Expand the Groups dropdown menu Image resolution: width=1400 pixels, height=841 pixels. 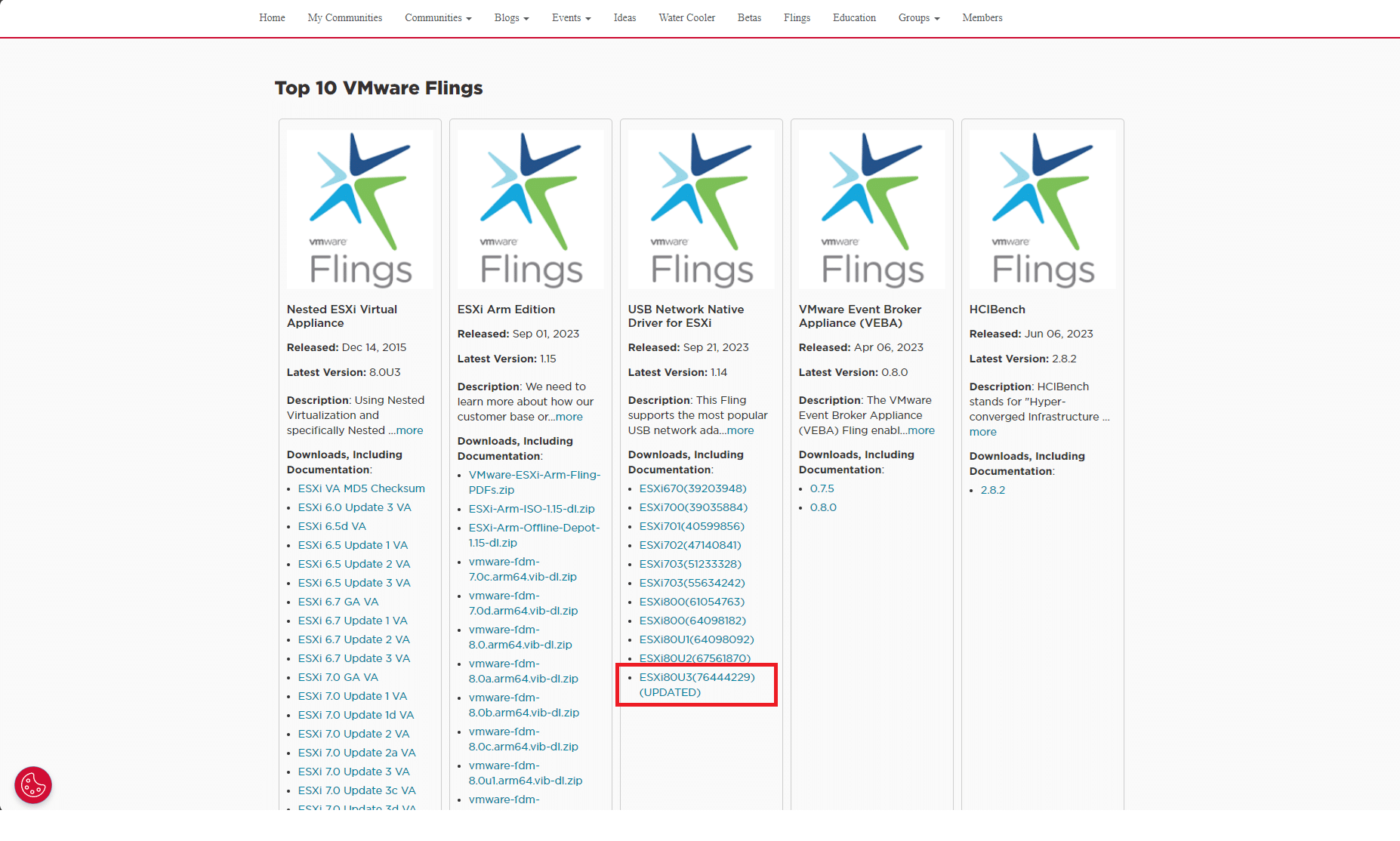[919, 17]
